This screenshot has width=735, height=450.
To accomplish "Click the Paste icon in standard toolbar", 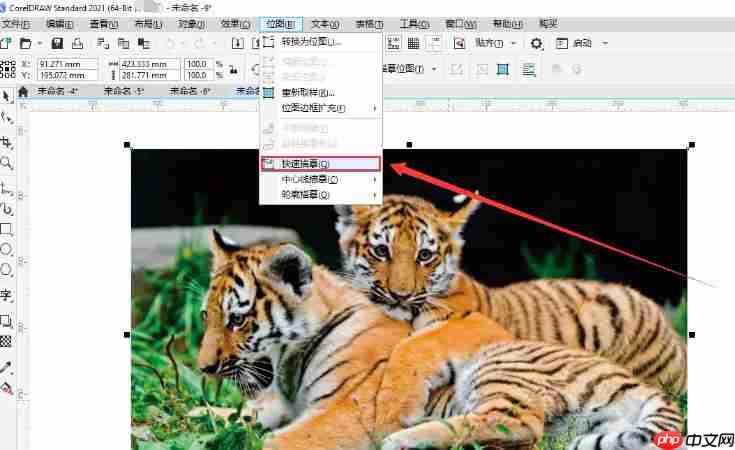I will click(143, 44).
